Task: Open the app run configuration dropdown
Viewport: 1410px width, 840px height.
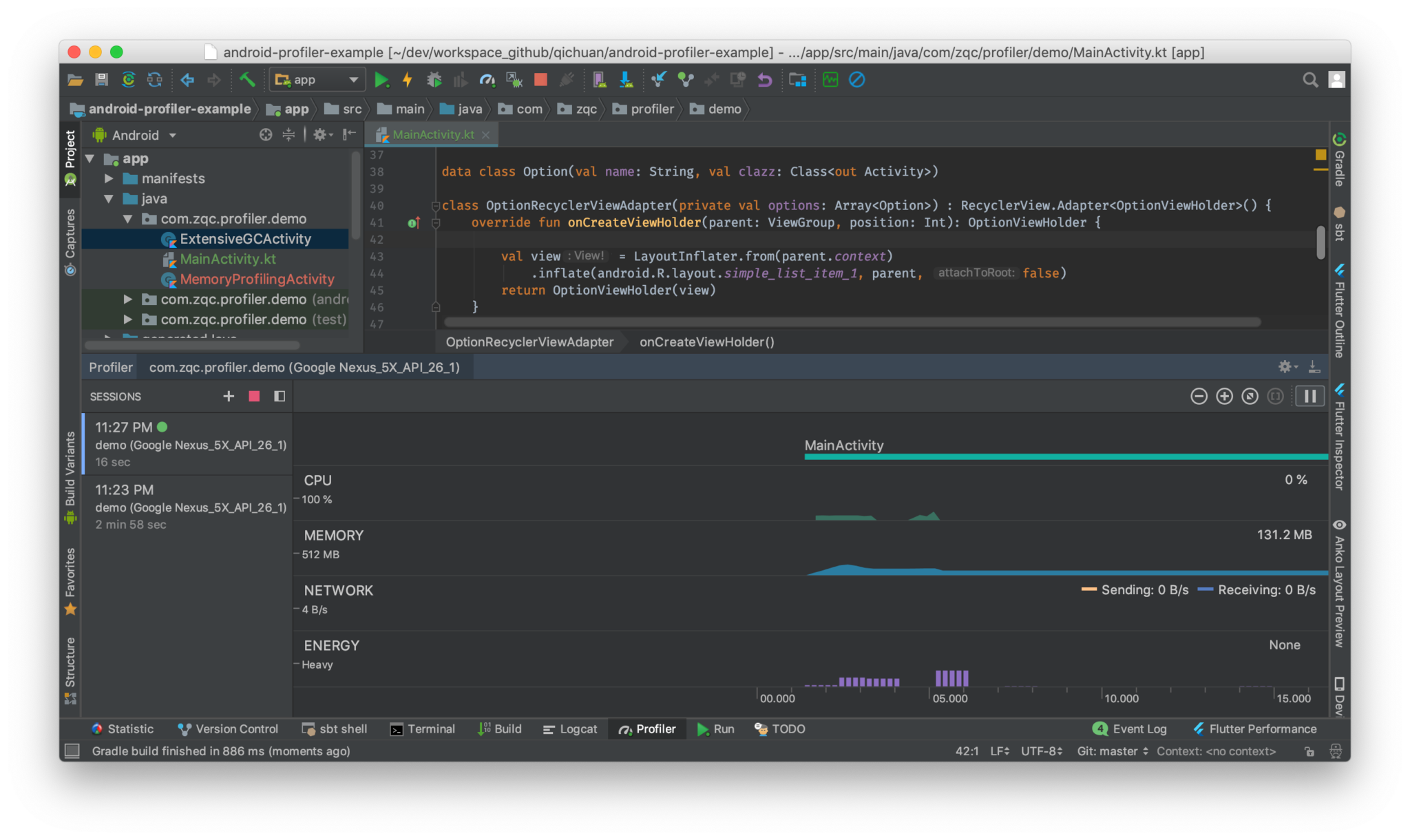Action: coord(317,80)
